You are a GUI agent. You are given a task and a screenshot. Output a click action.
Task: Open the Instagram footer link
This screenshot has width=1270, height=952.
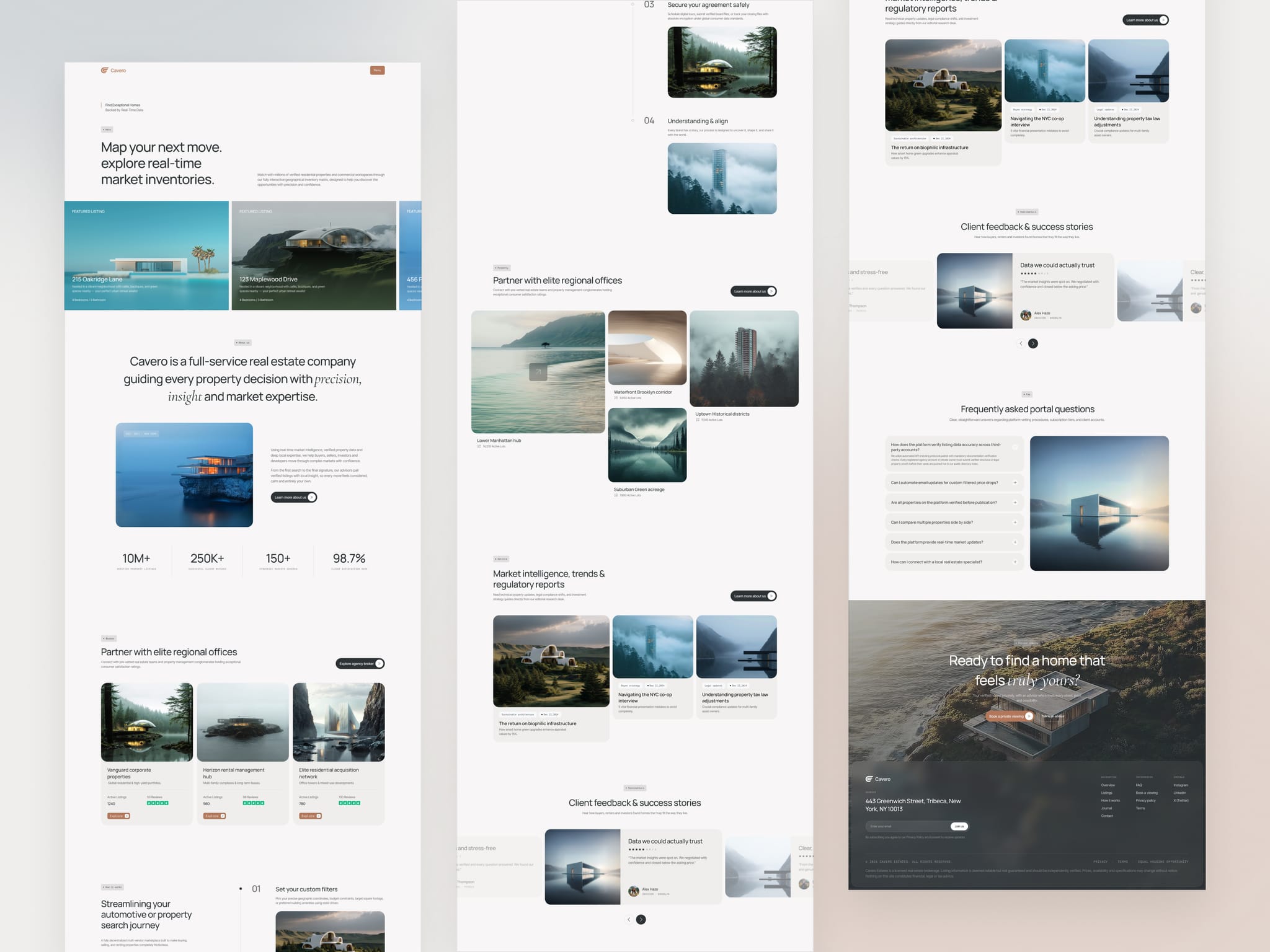[x=1181, y=785]
